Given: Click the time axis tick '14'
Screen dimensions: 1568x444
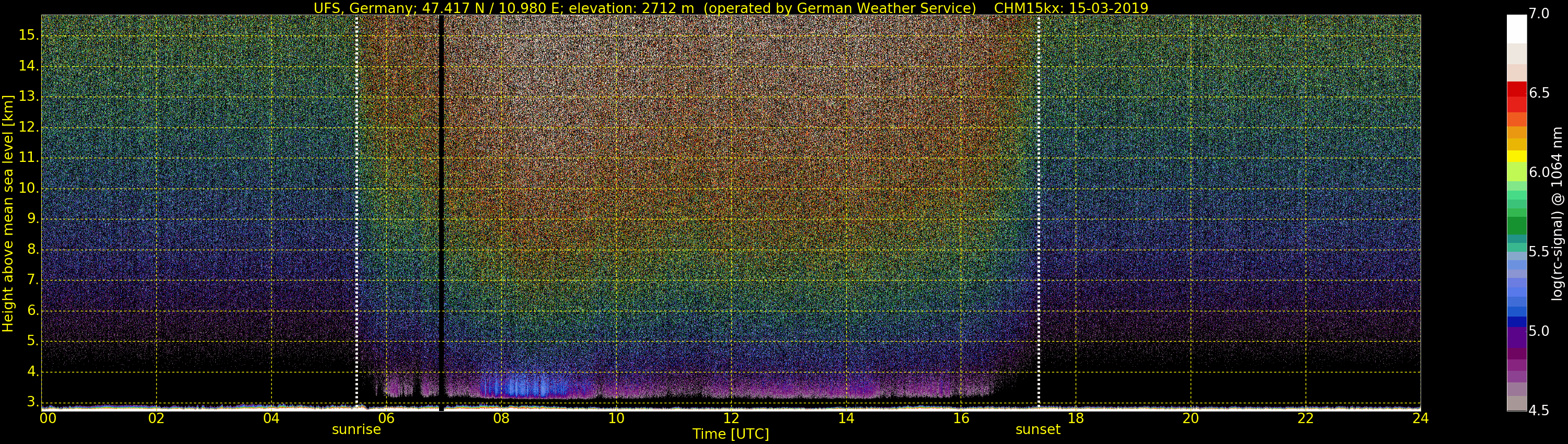Looking at the screenshot, I should click(x=846, y=418).
